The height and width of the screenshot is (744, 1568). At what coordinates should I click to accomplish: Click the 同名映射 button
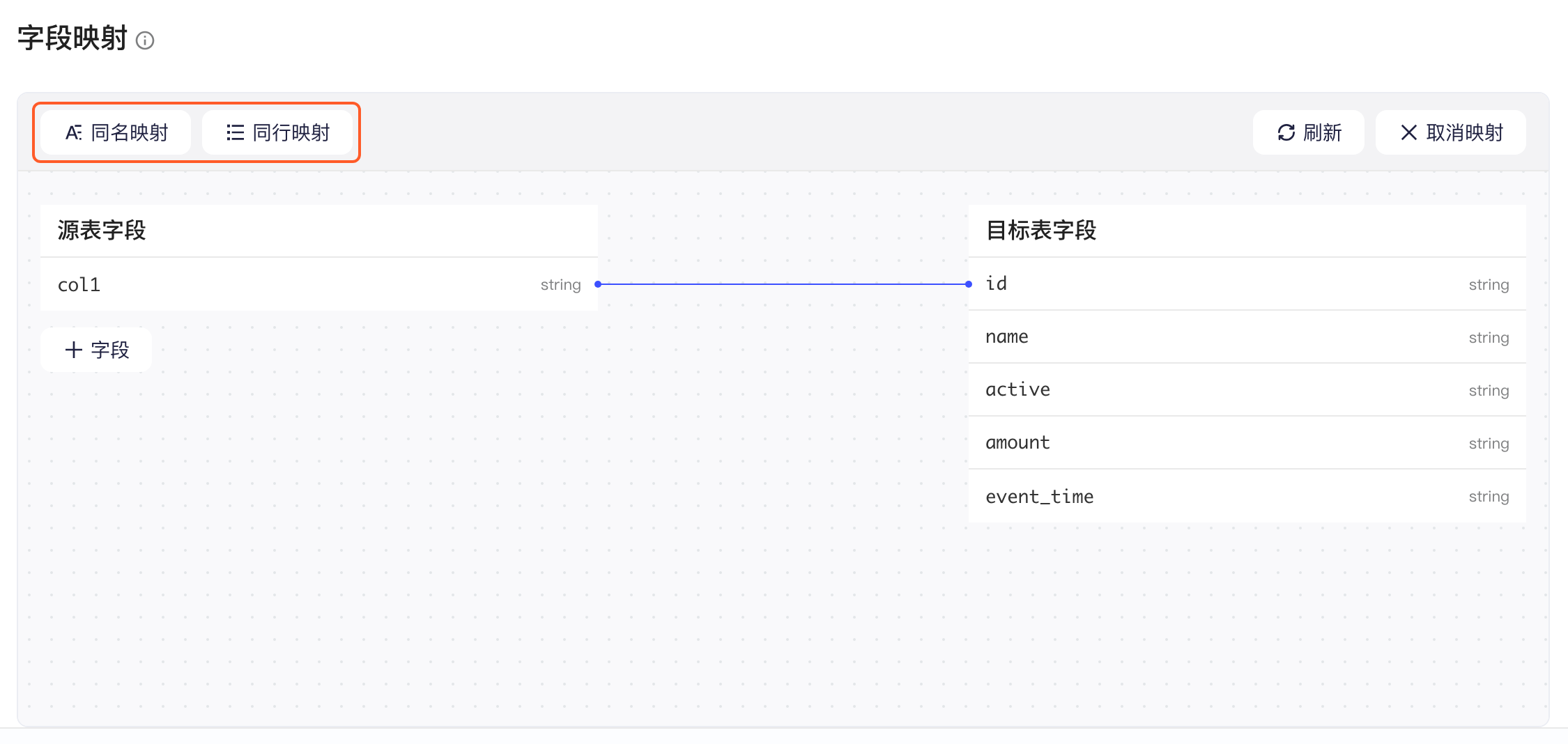pyautogui.click(x=116, y=132)
